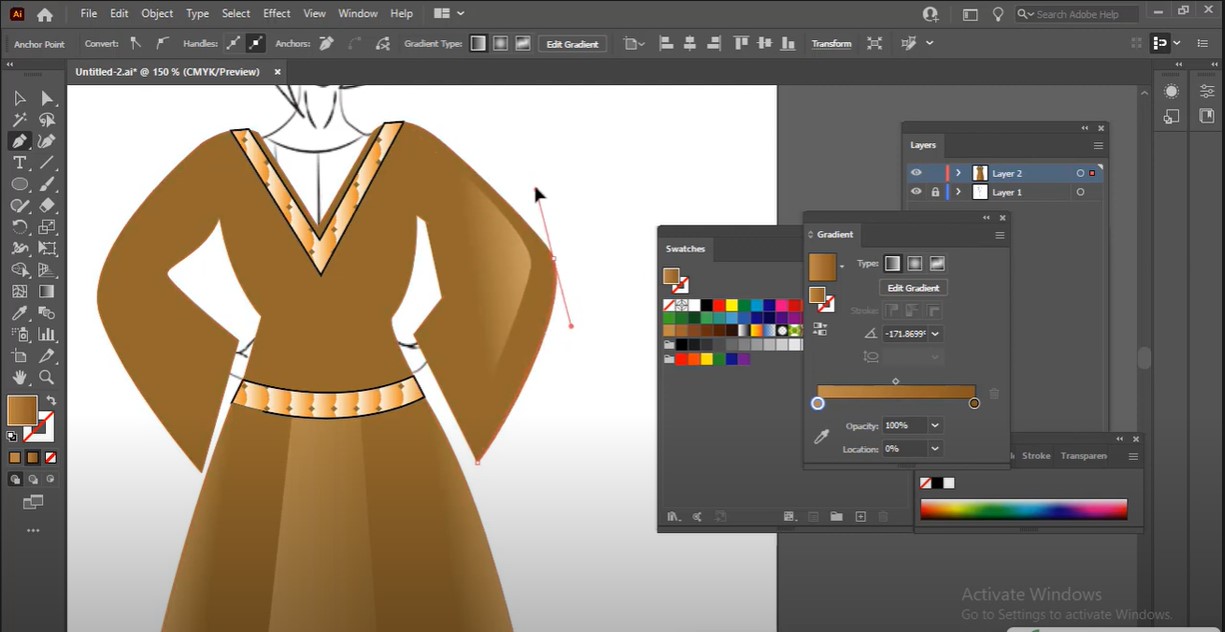Open the gradient angle dropdown

click(935, 334)
